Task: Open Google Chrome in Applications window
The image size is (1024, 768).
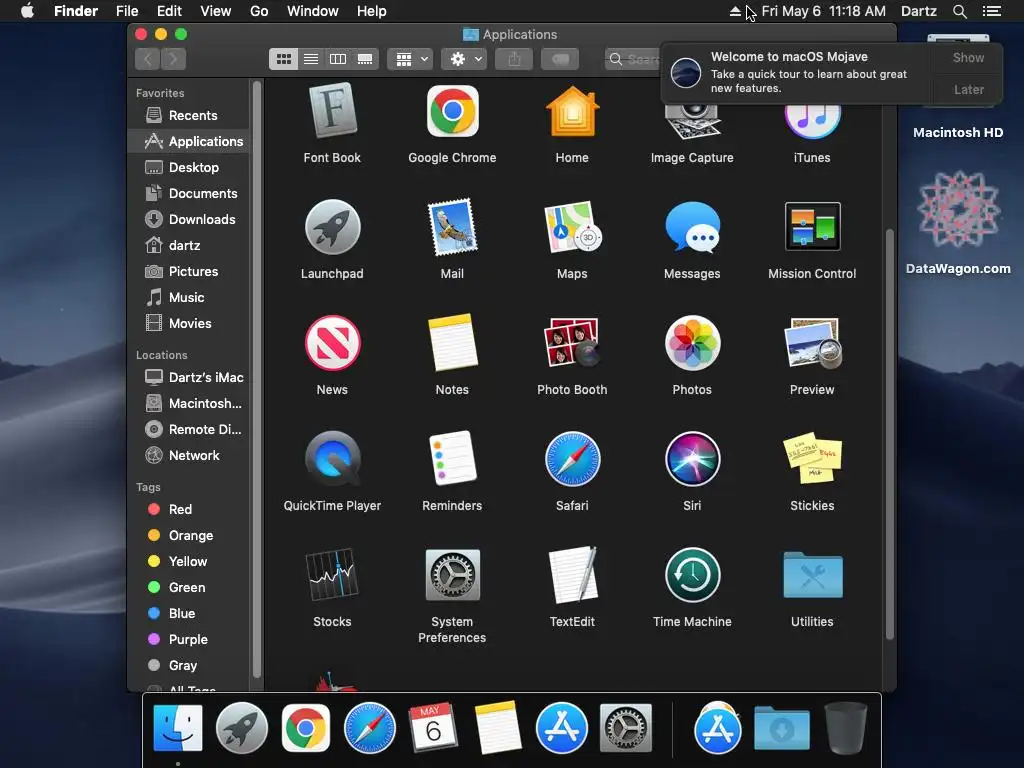Action: tap(452, 111)
